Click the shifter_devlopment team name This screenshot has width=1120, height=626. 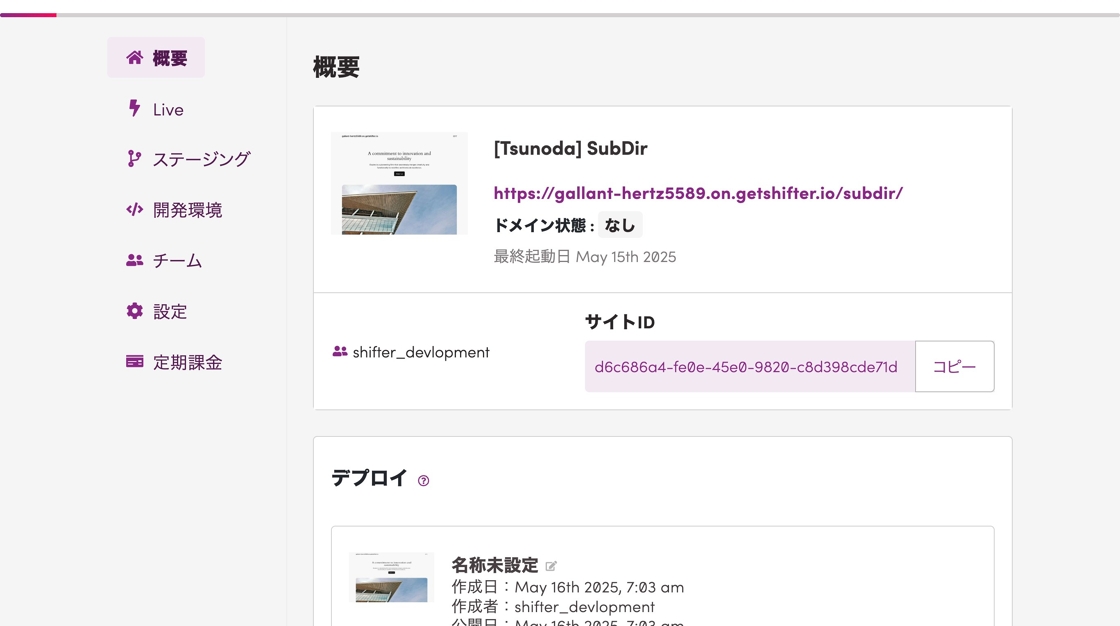(x=421, y=352)
